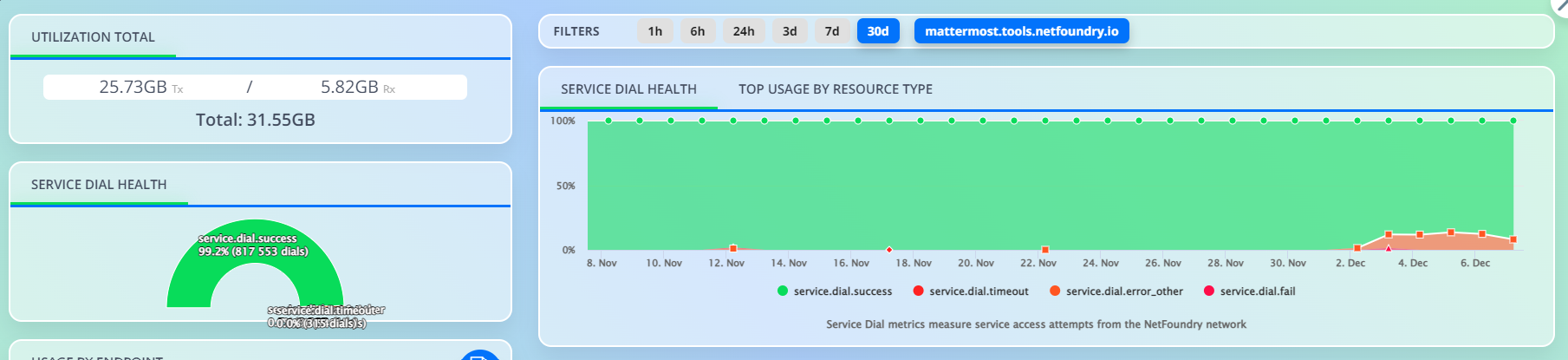The width and height of the screenshot is (1568, 360).
Task: Click 50% y-axis label
Action: tap(565, 186)
